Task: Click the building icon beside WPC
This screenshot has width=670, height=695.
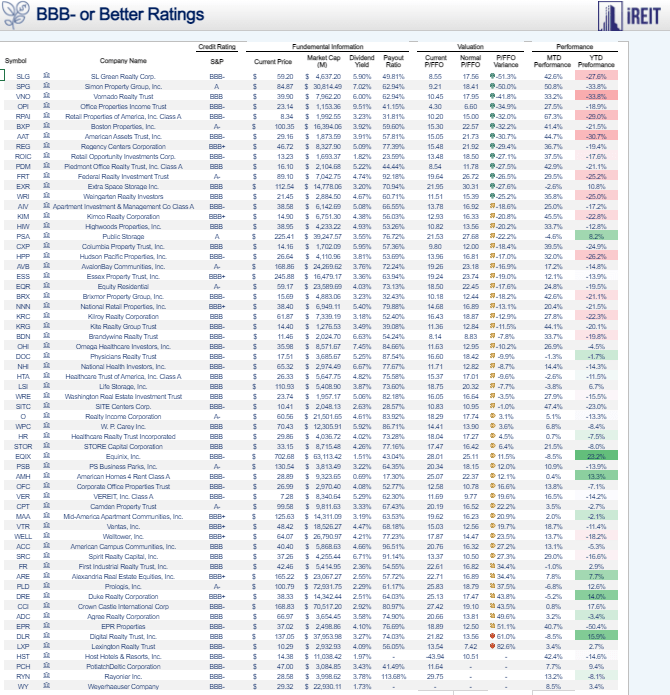Action: (47, 426)
